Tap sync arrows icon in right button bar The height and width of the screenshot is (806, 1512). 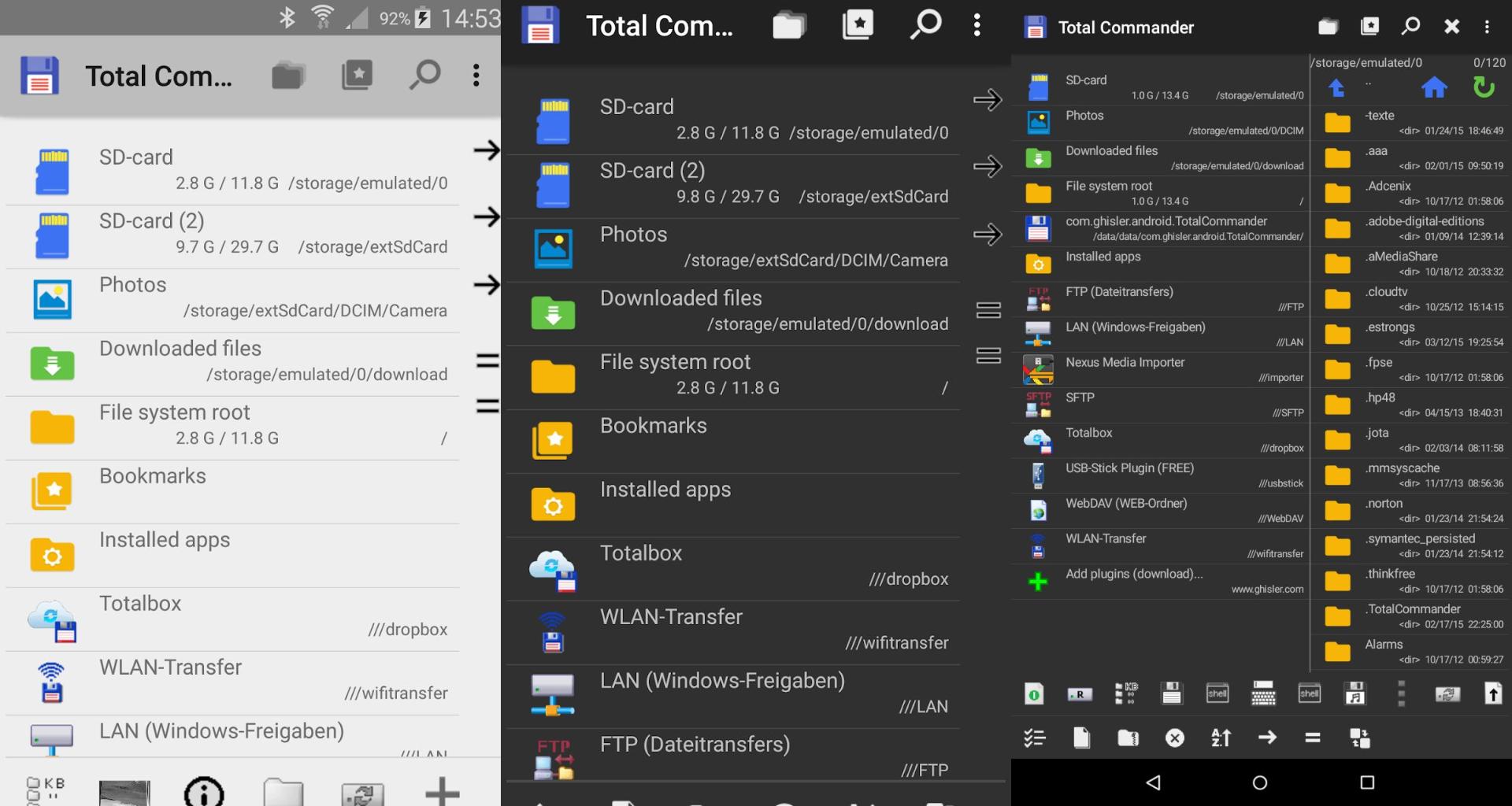[1447, 694]
